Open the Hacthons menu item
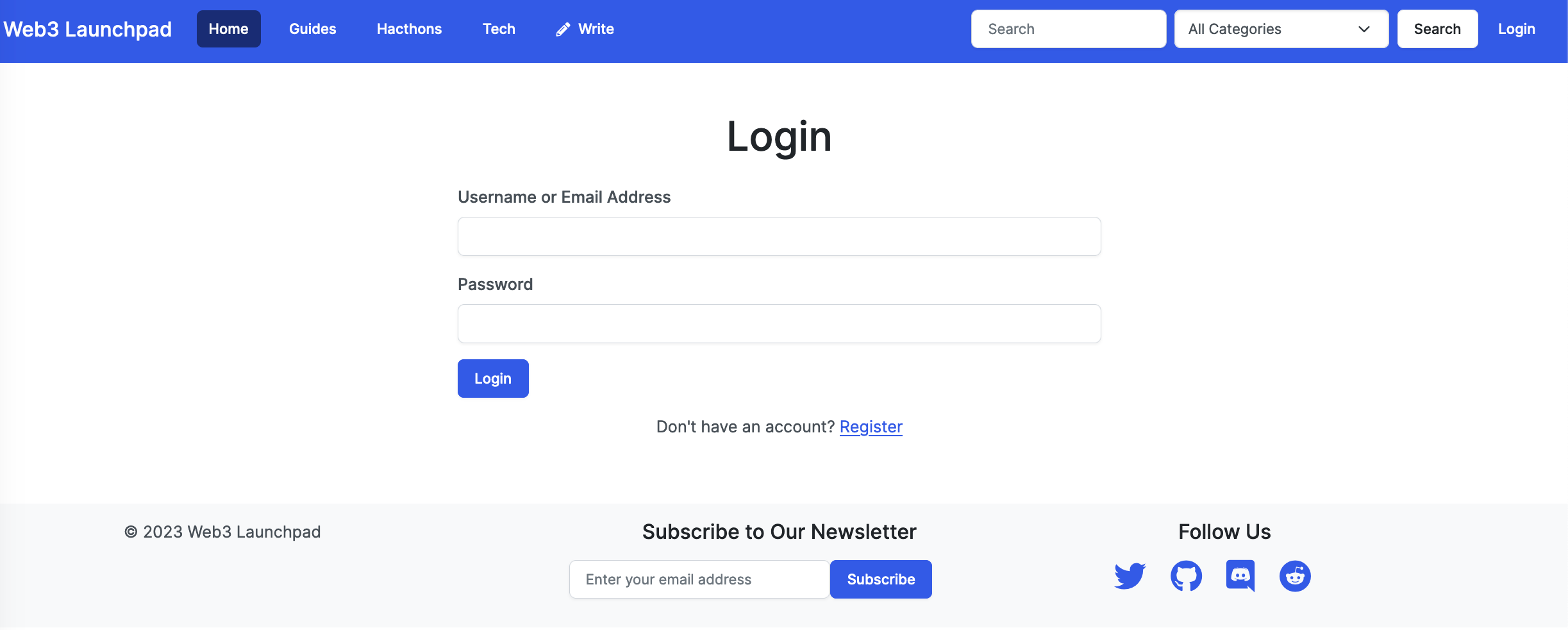 (x=410, y=29)
